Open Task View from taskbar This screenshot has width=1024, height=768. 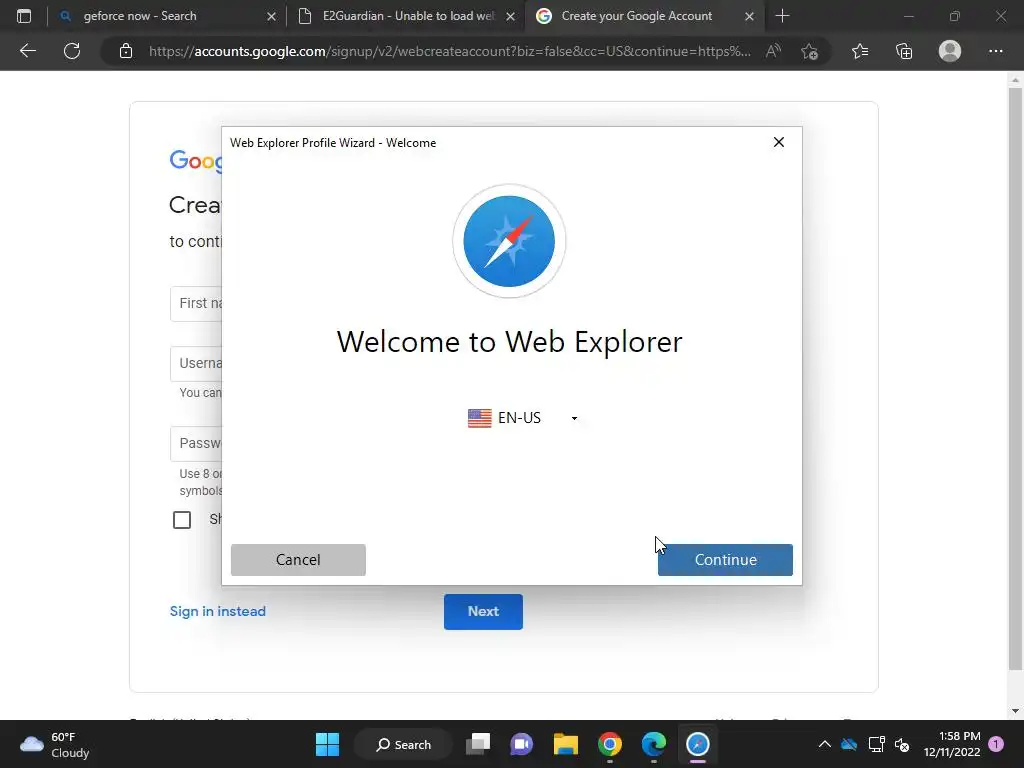tap(478, 744)
